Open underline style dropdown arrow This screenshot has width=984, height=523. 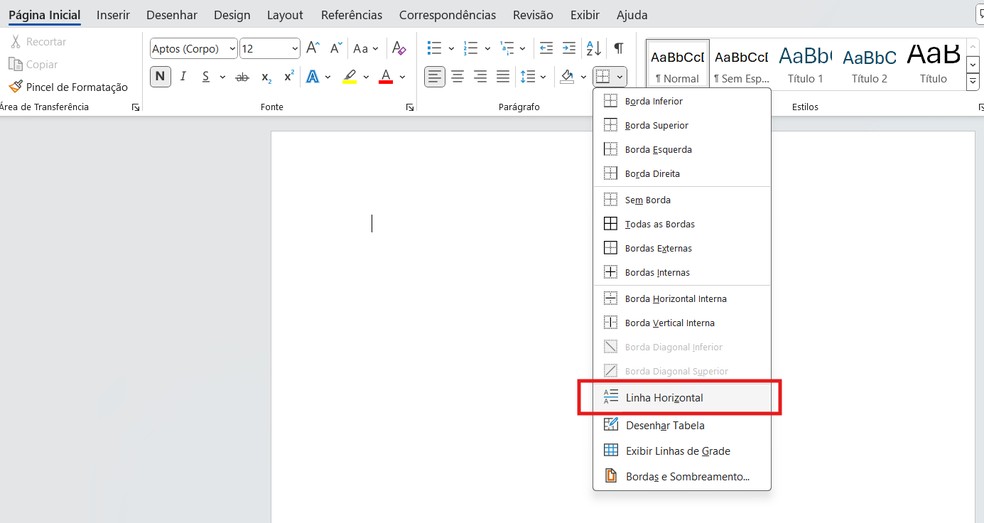[222, 77]
